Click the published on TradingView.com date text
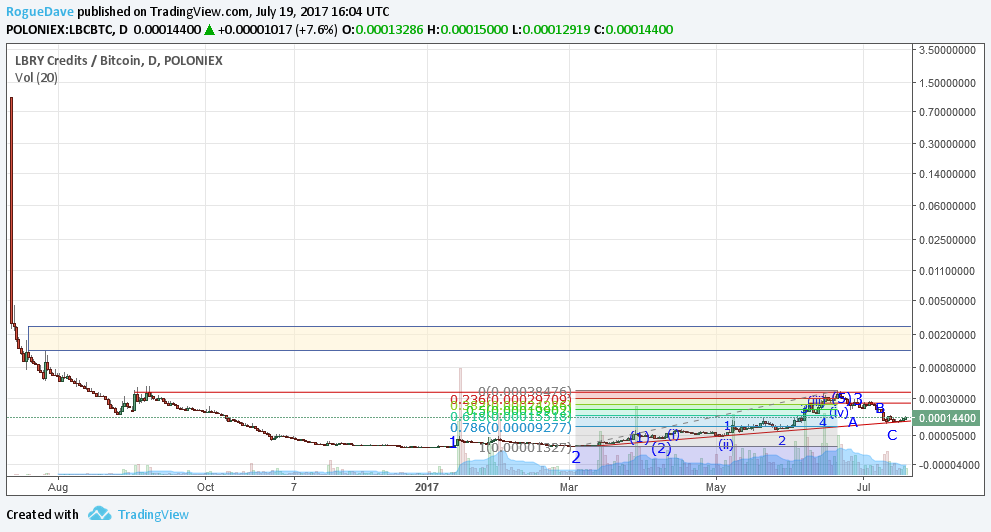 click(234, 11)
